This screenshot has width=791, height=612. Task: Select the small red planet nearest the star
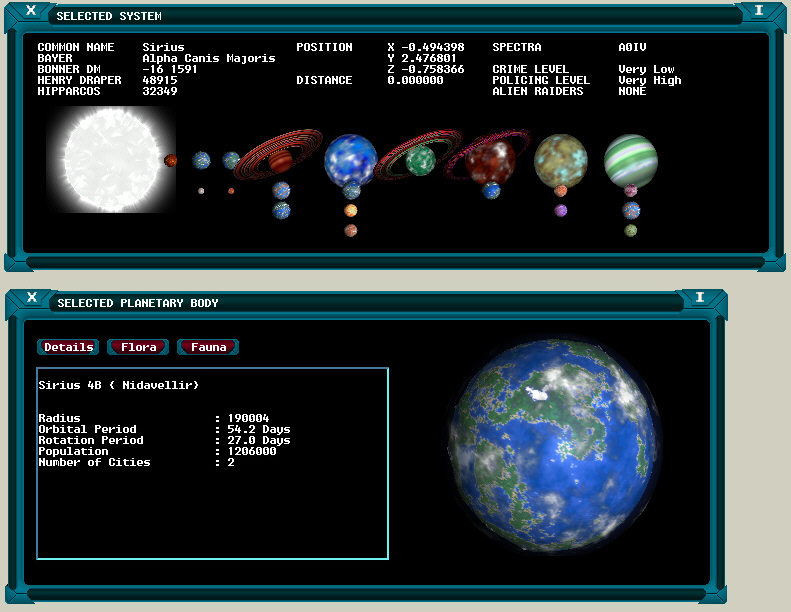tap(171, 160)
